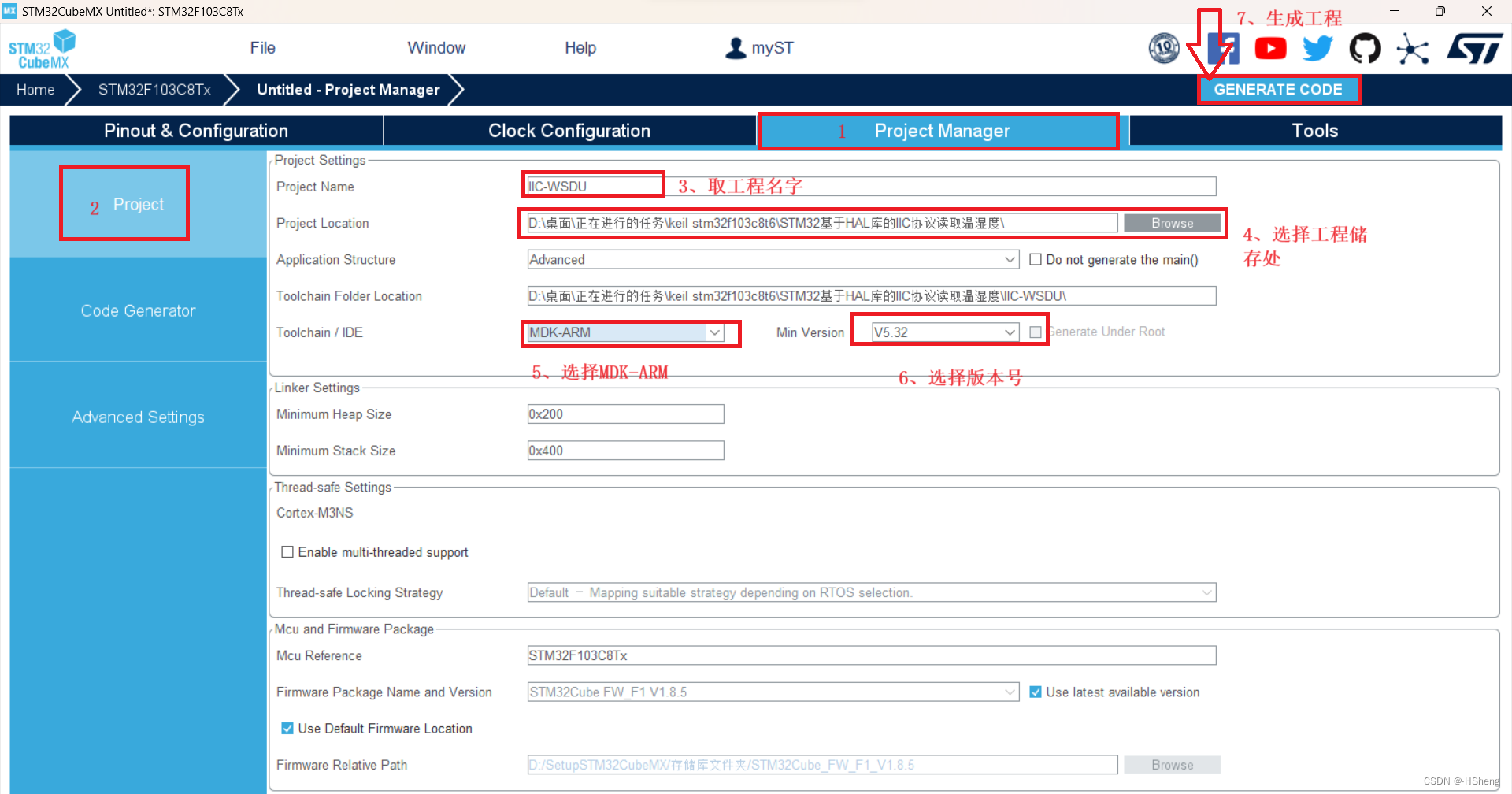The image size is (1512, 794).
Task: Click the Mcu and Firmware Package title
Action: (x=354, y=629)
